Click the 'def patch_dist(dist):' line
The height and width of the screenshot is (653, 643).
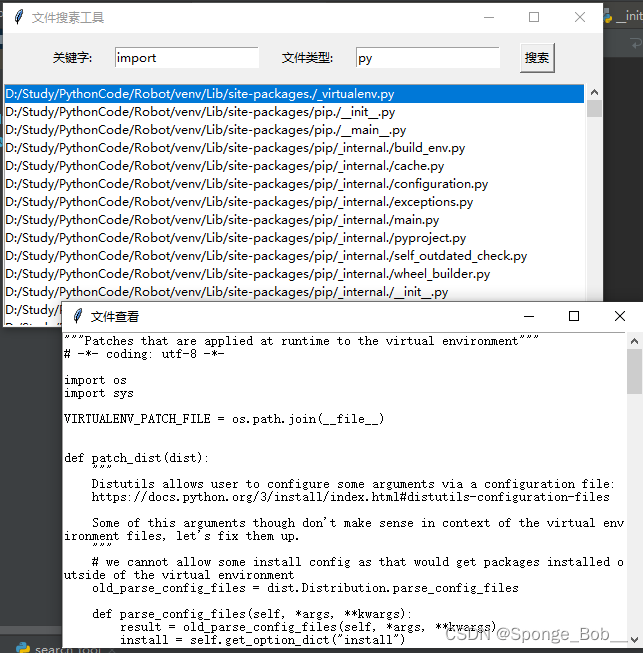[136, 458]
